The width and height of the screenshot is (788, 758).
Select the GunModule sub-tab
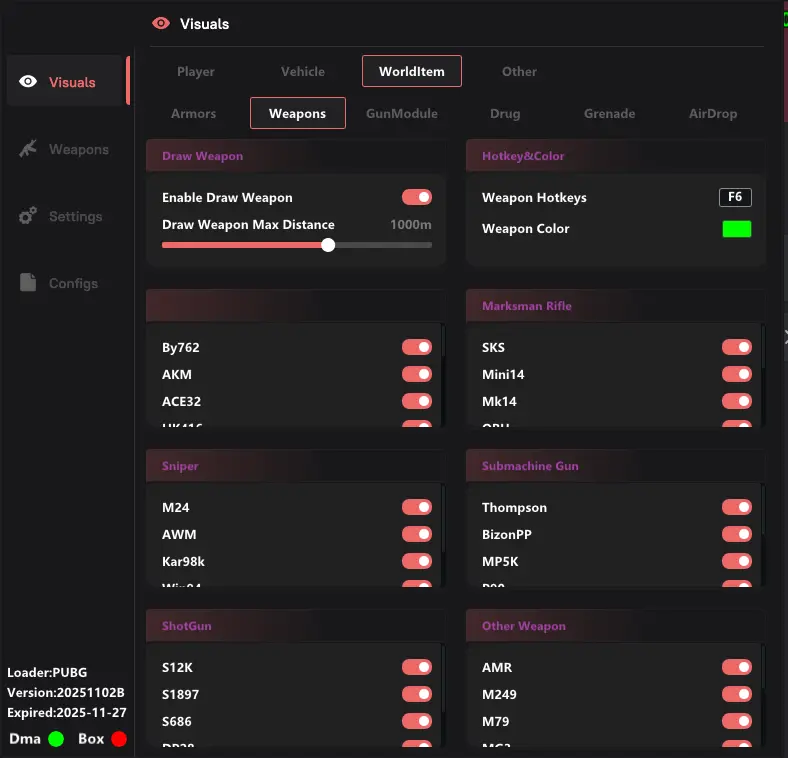[x=401, y=114]
